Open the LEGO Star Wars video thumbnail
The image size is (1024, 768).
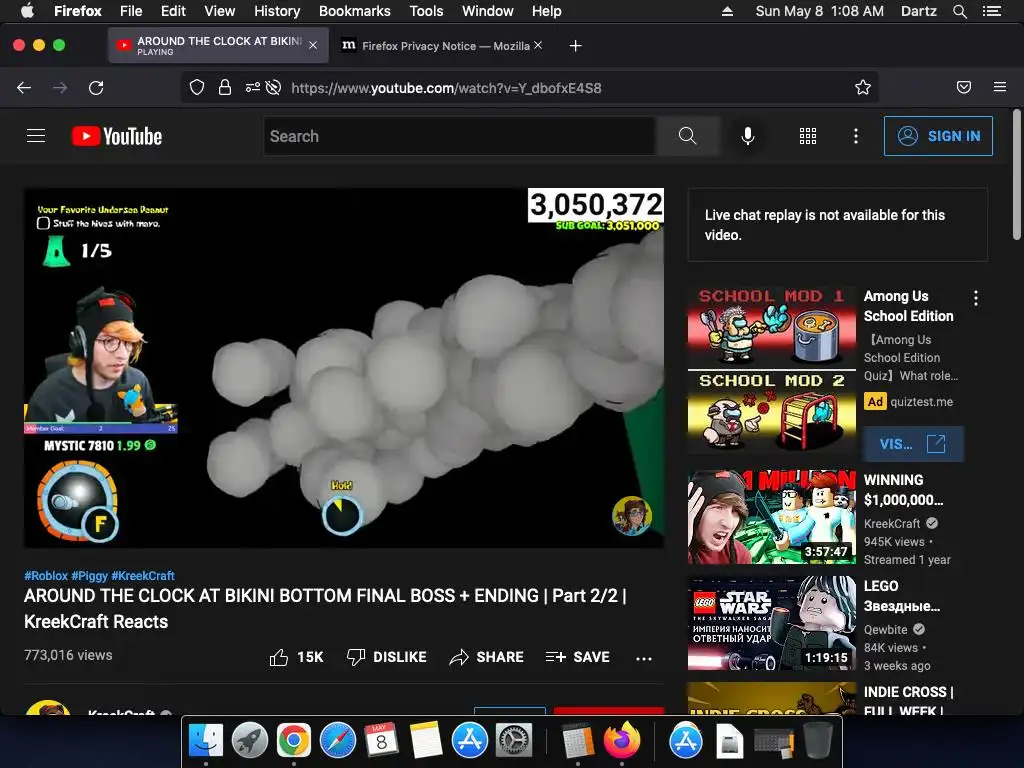coord(771,623)
